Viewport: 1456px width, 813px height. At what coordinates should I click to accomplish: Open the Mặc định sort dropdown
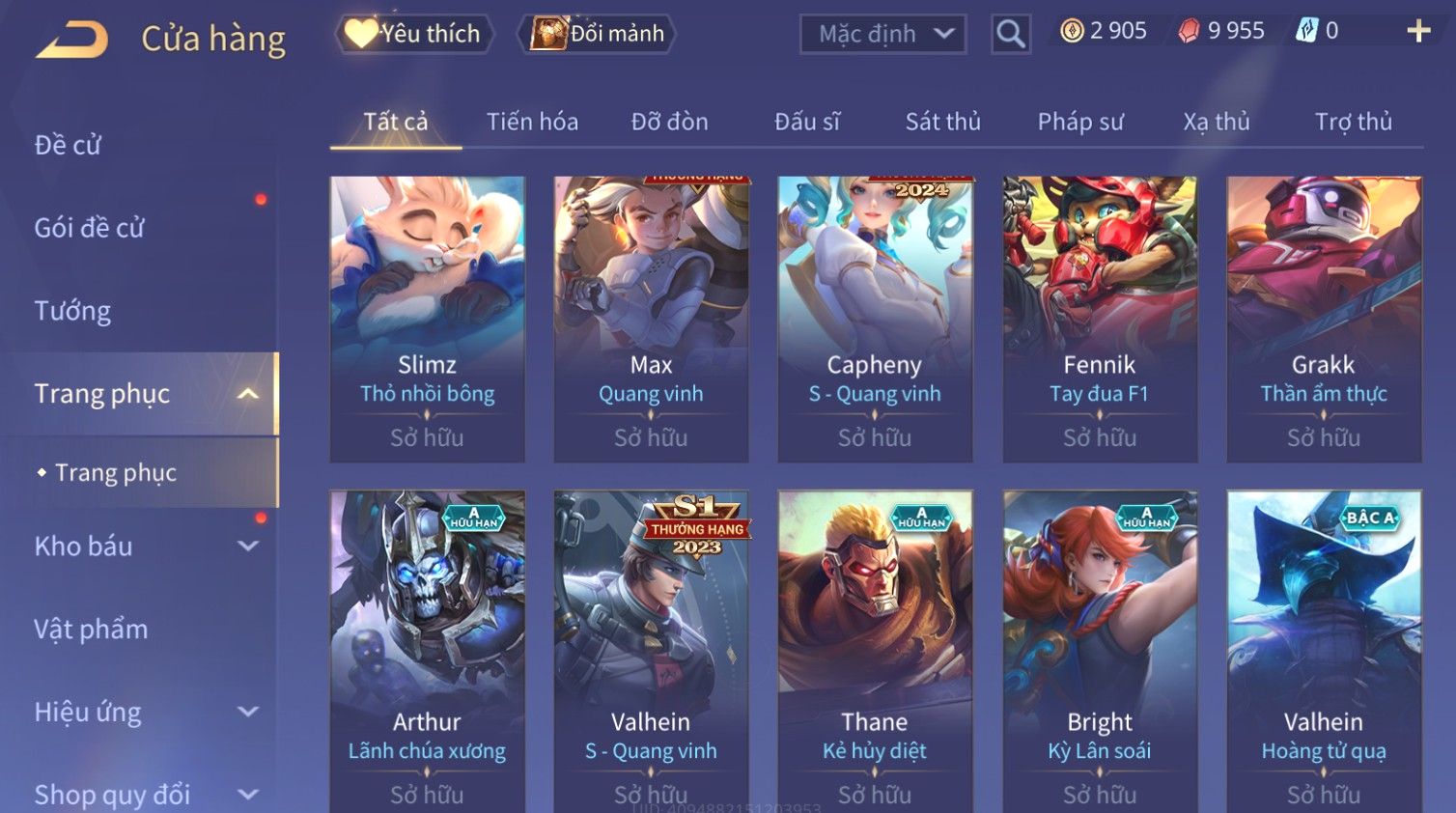click(883, 34)
